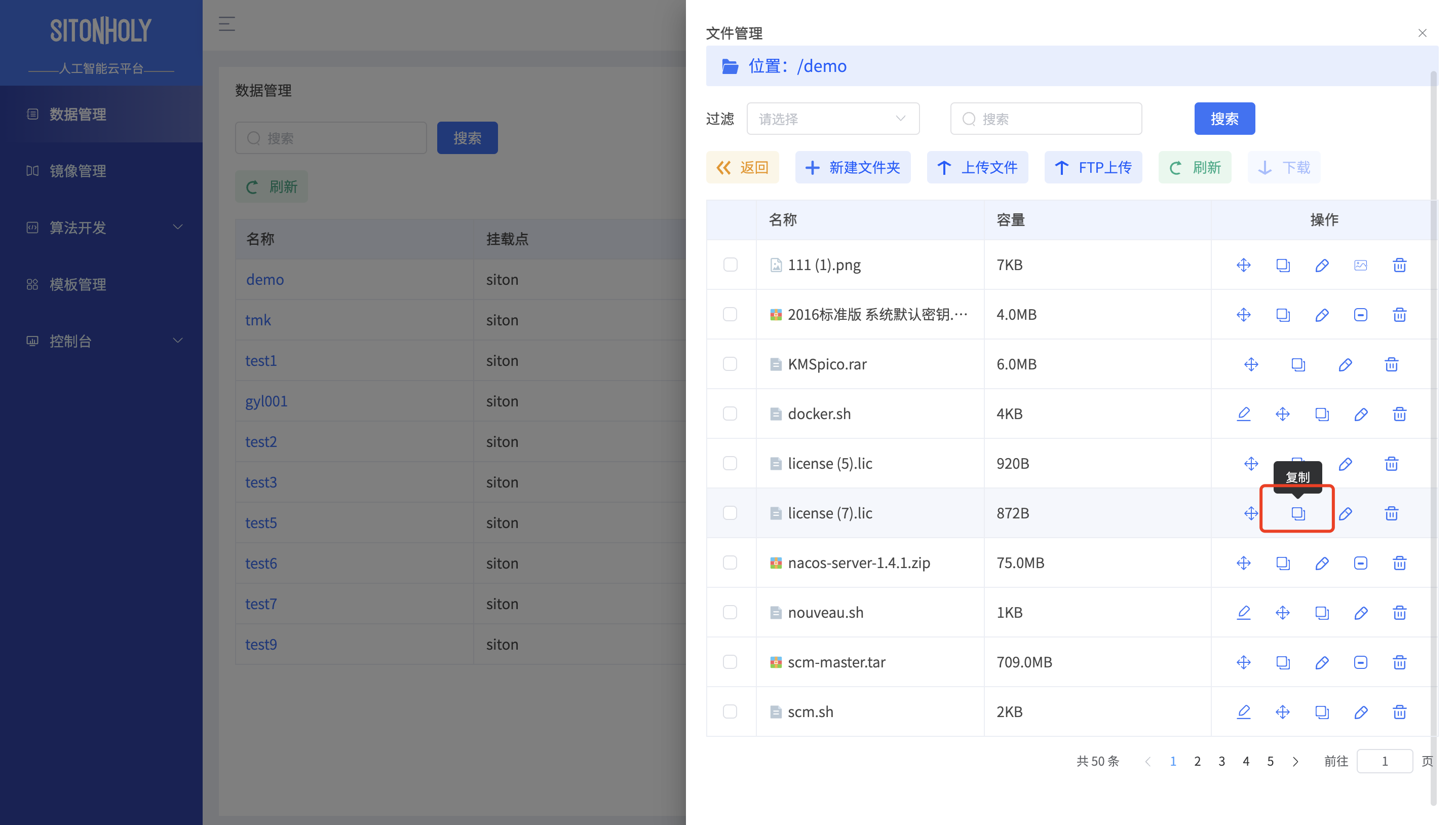Expand the 算法开发 sidebar menu
Image resolution: width=1456 pixels, height=825 pixels.
pyautogui.click(x=101, y=228)
